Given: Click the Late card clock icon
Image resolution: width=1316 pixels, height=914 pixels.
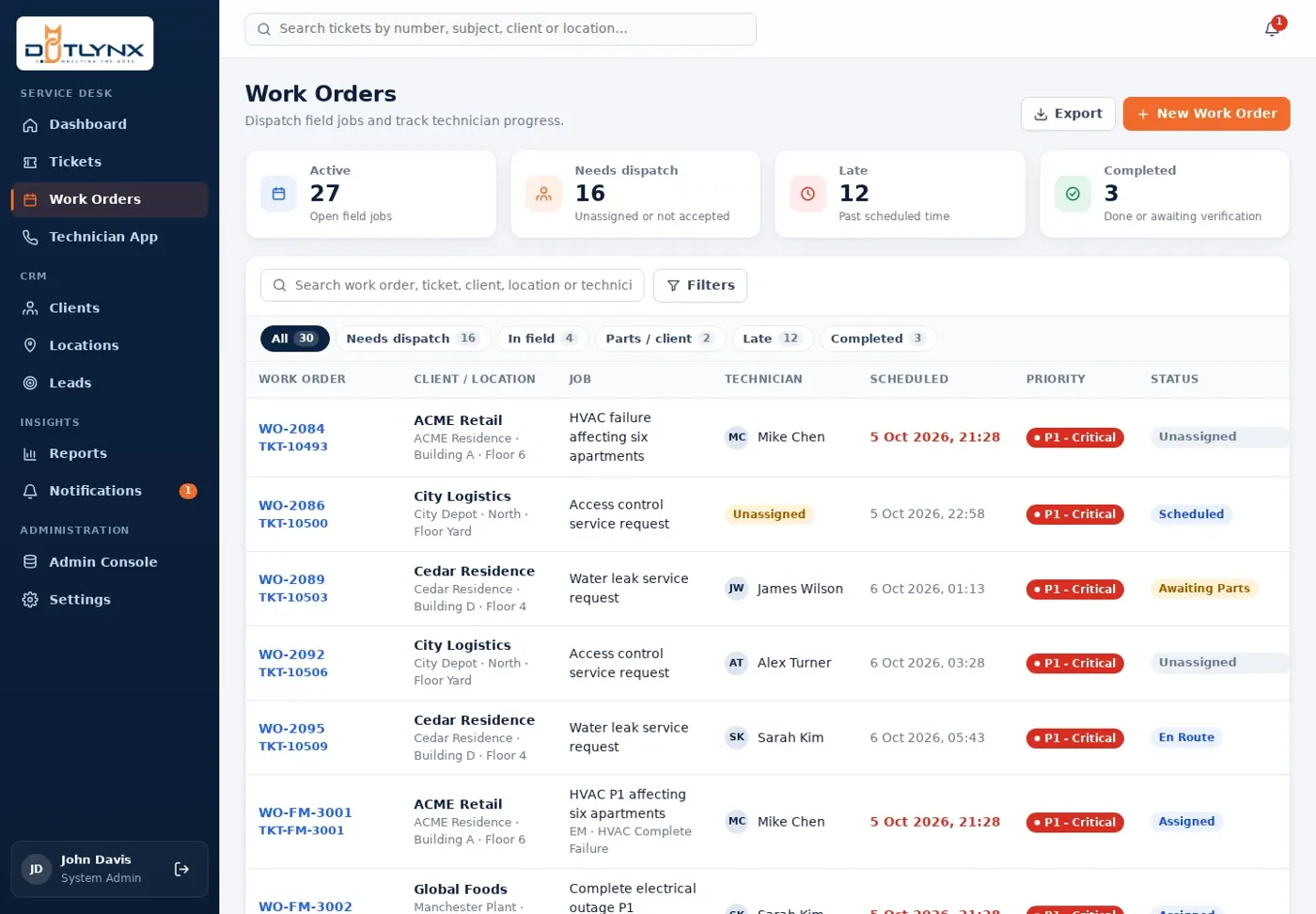Looking at the screenshot, I should [807, 194].
